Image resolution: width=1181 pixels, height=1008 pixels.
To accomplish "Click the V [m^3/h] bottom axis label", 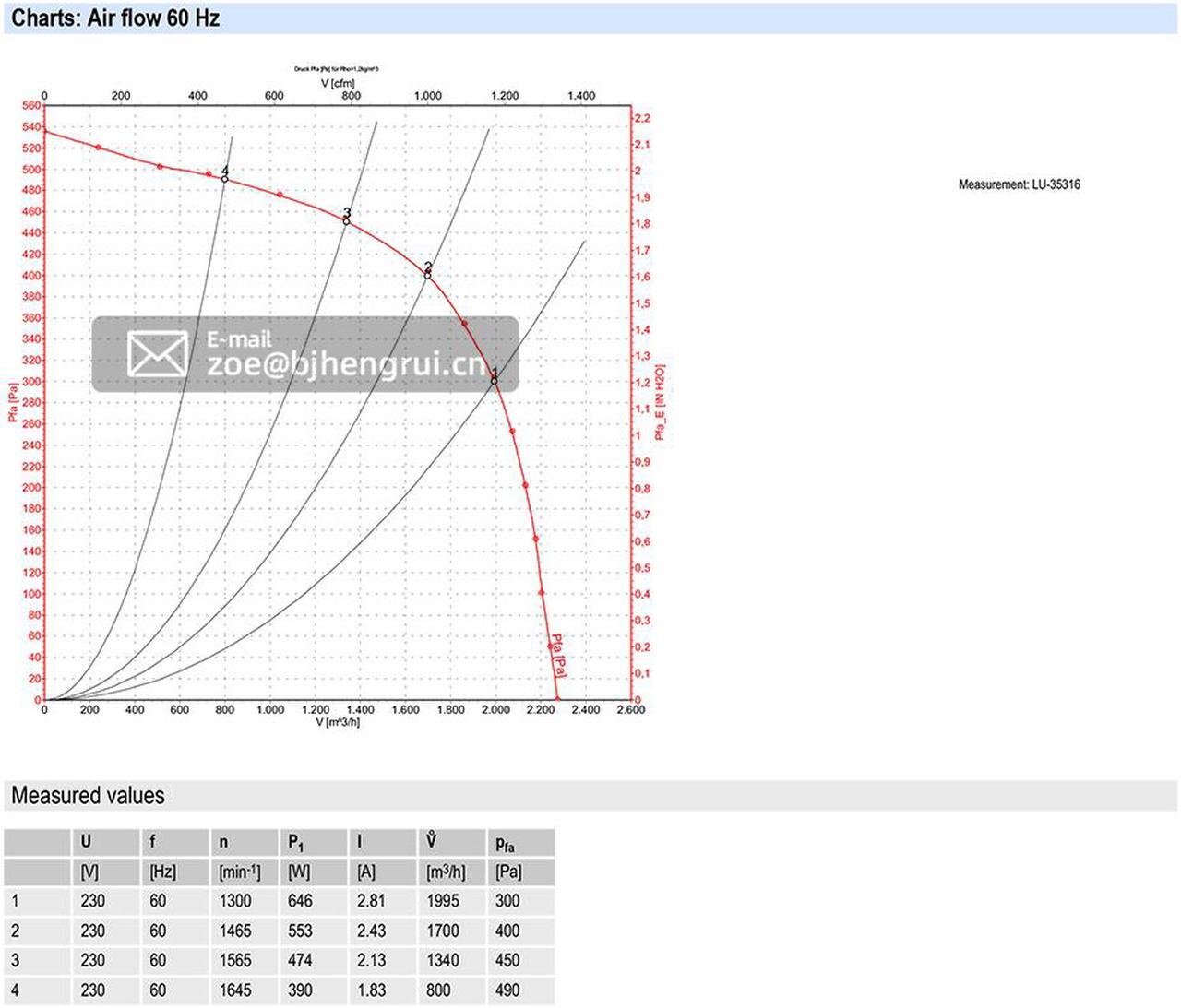I will 338,722.
